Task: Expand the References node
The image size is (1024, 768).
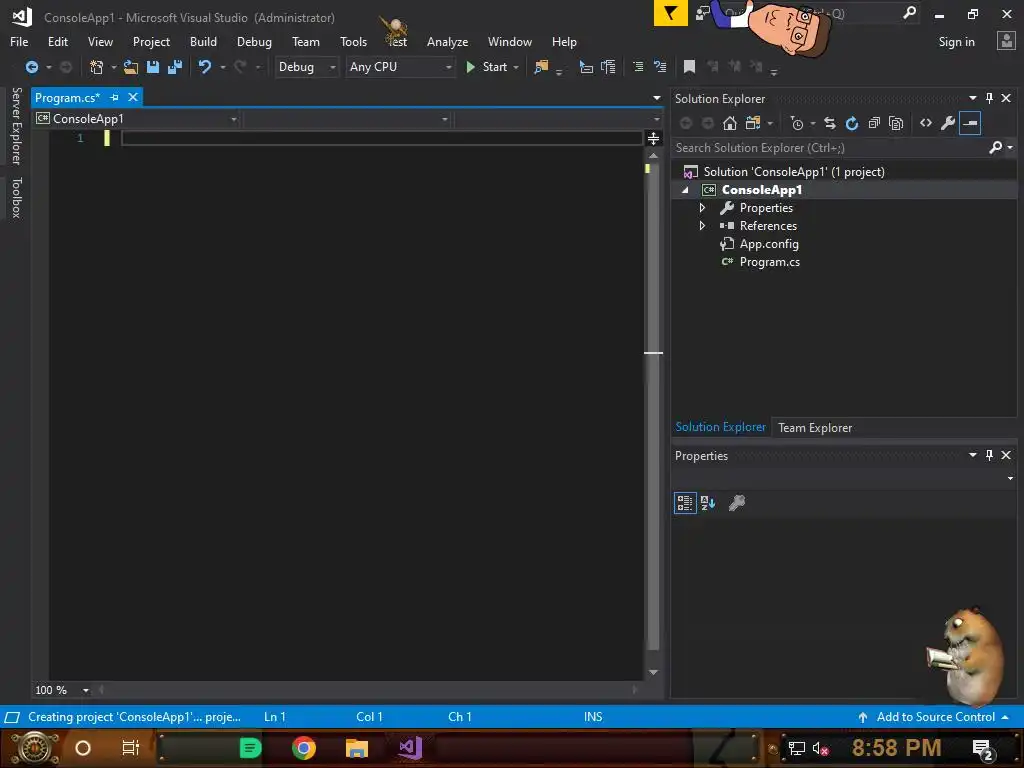Action: click(x=703, y=225)
